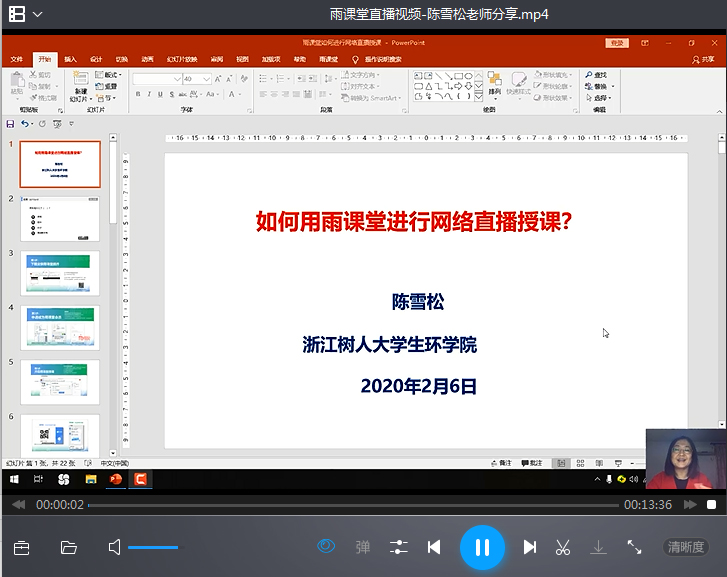Open the 文件 tab in PowerPoint

pyautogui.click(x=17, y=59)
